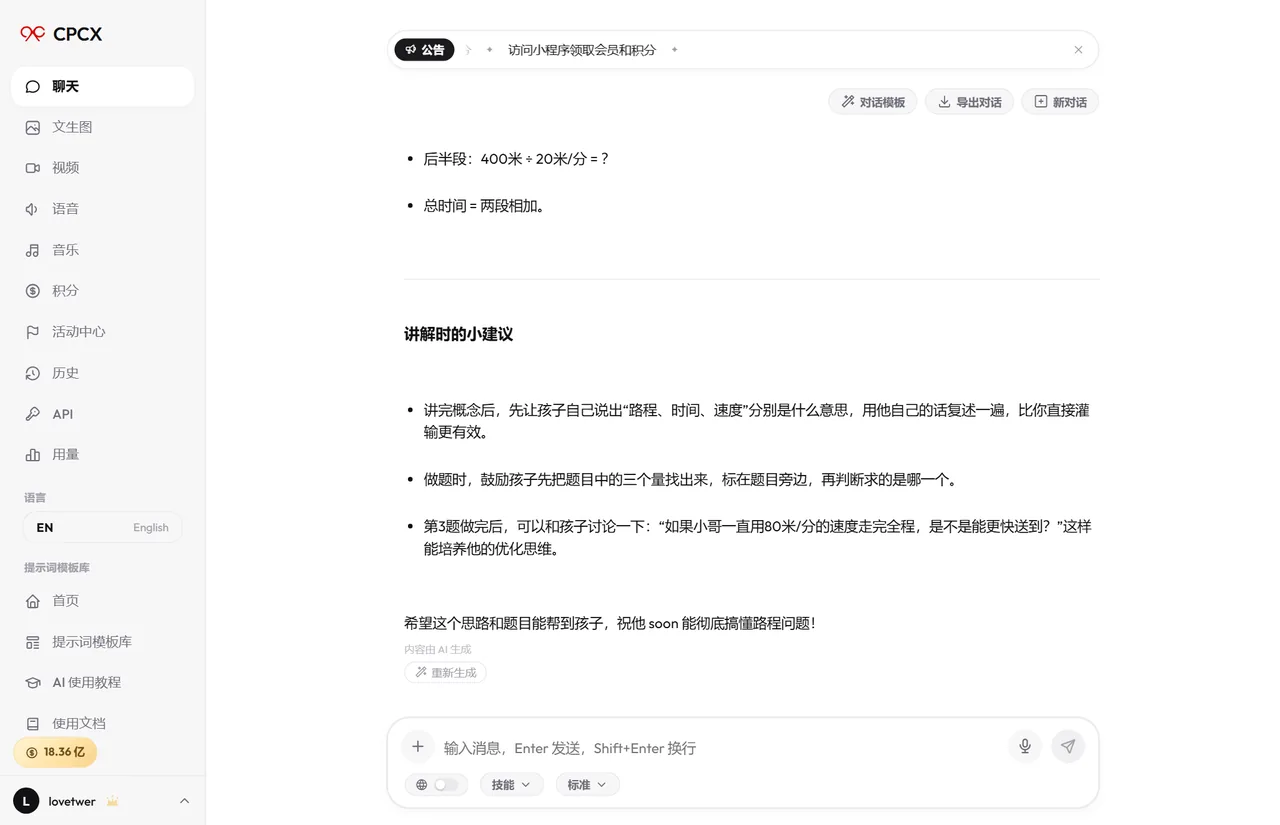
Task: Open the 文生图 image generation page
Action: pyautogui.click(x=102, y=127)
